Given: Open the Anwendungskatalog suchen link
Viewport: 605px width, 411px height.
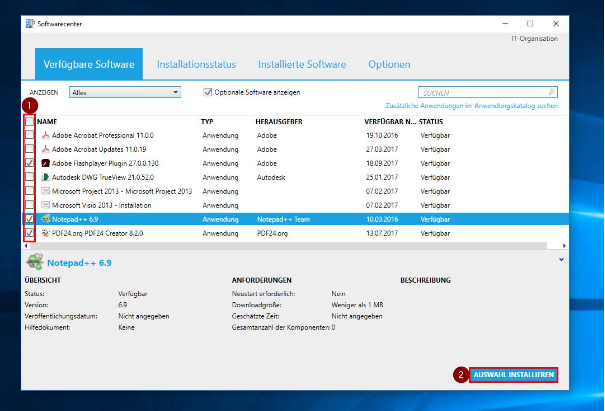Looking at the screenshot, I should (471, 106).
